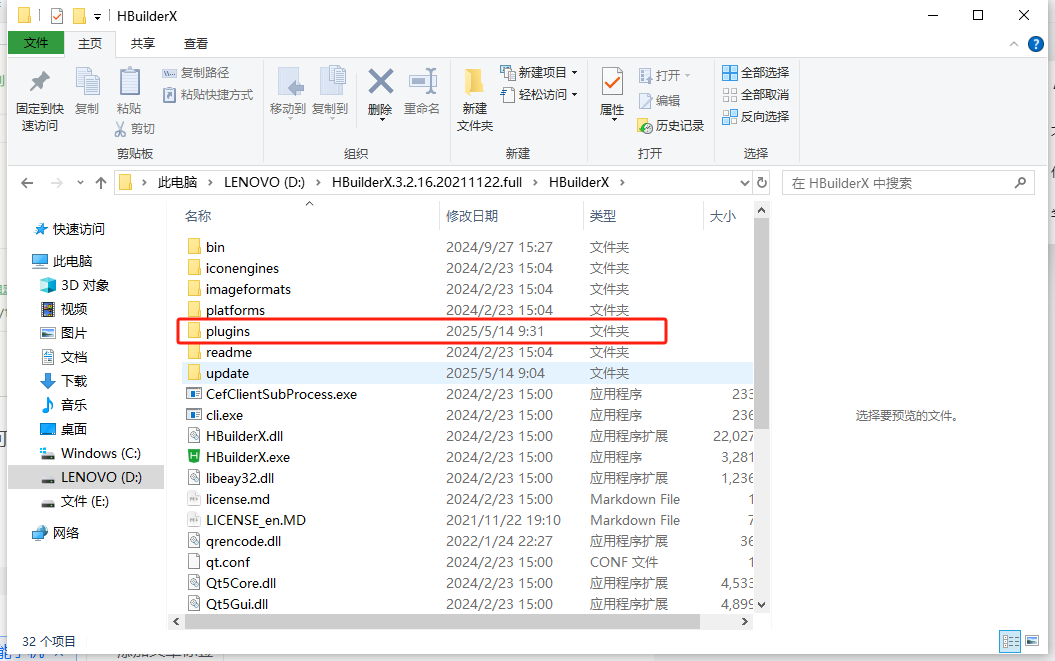Click the red X Delete icon
Viewport: 1055px width, 661px height.
pos(380,83)
